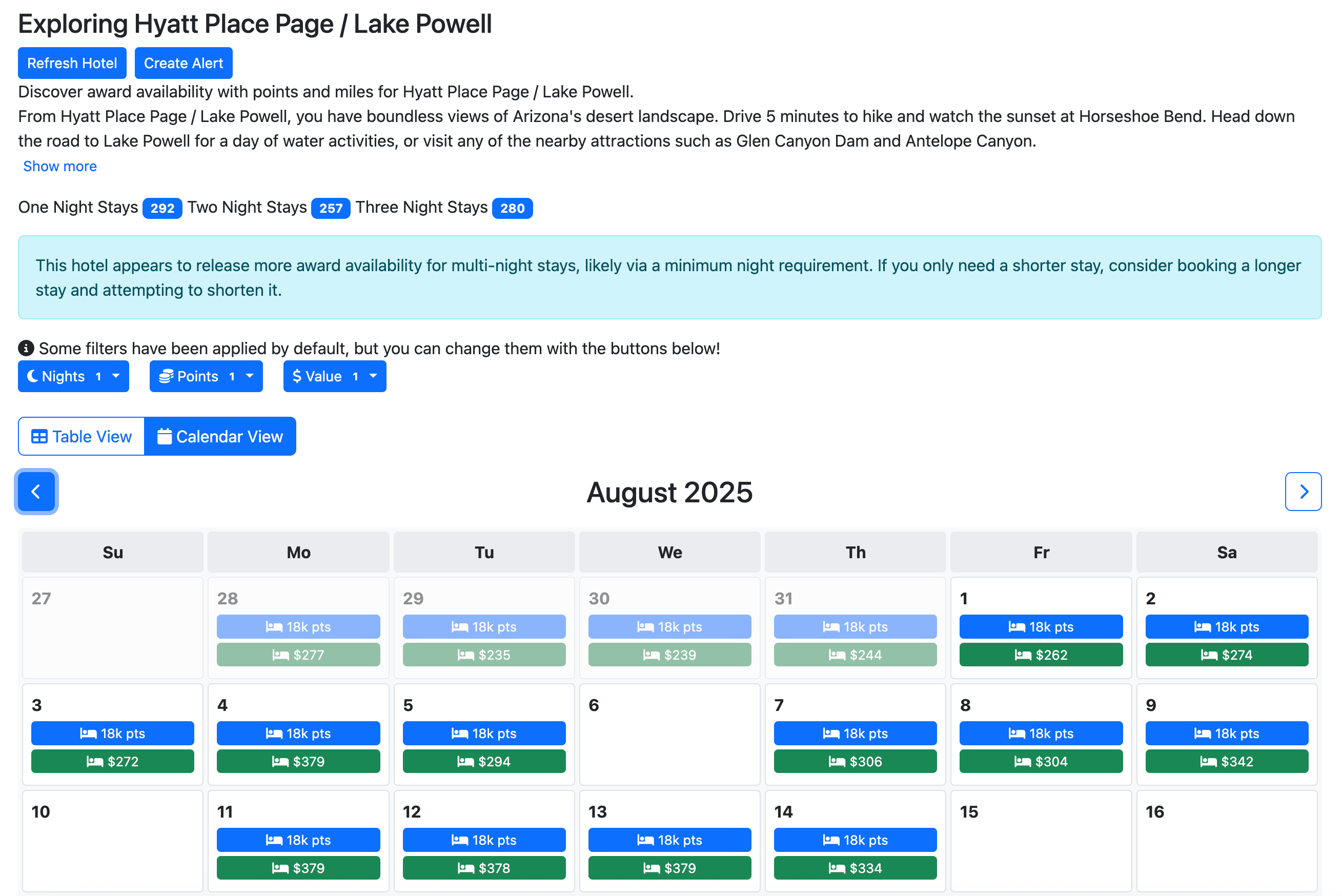Select faded 18k pts on July 30
Viewport: 1342px width, 896px height.
[669, 627]
